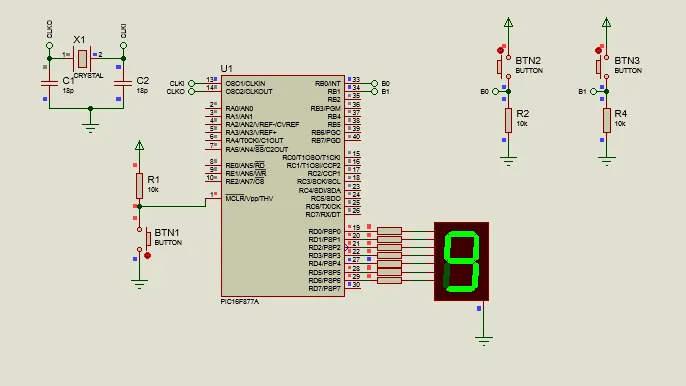Viewport: 686px width, 386px height.
Task: Select capacitor C2
Action: (123, 83)
